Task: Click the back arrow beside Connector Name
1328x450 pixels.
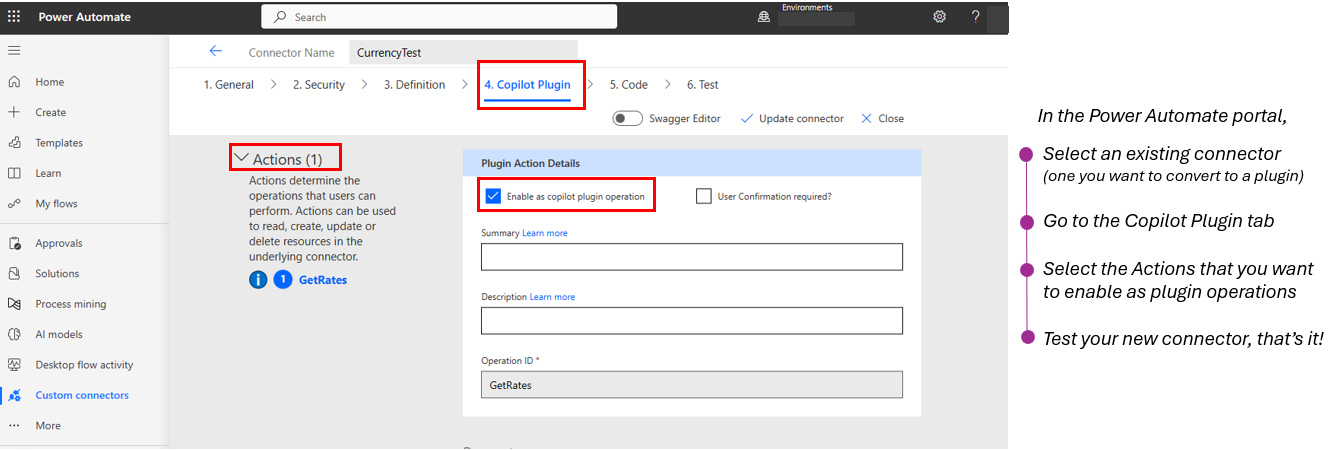Action: click(x=215, y=52)
